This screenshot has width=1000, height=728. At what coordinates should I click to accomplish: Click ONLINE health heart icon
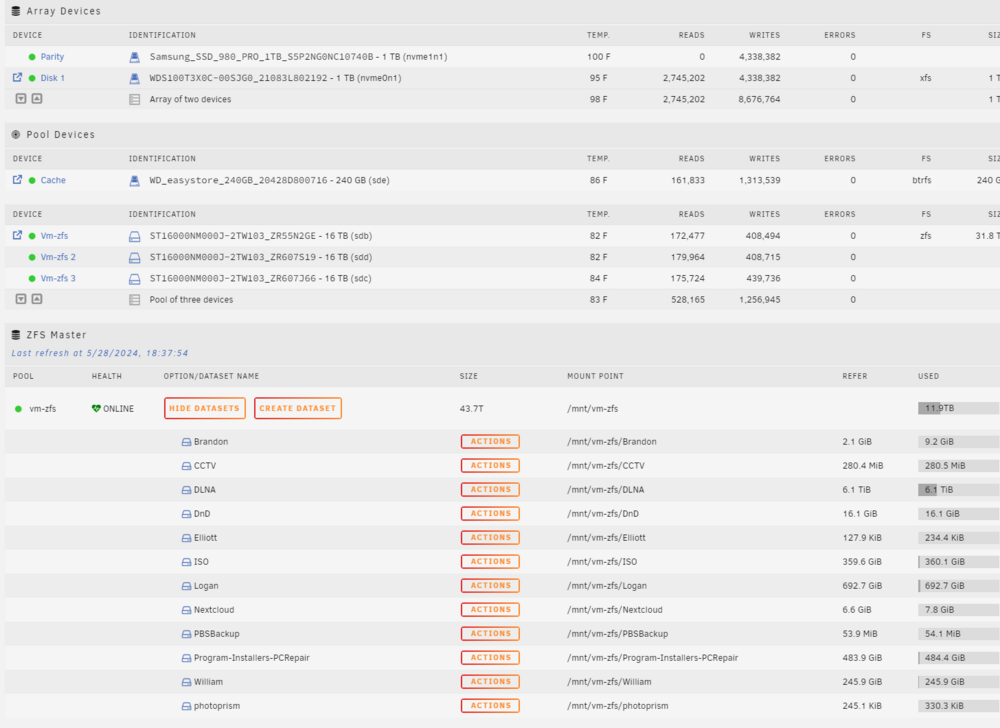(x=96, y=409)
